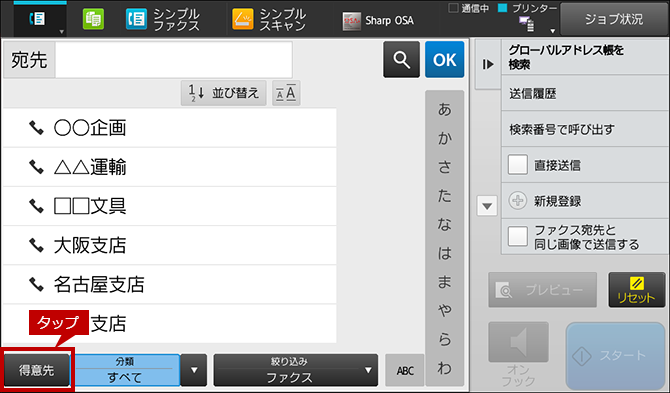
Task: Open the 絞り込み ファクス dropdown
Action: pos(296,370)
